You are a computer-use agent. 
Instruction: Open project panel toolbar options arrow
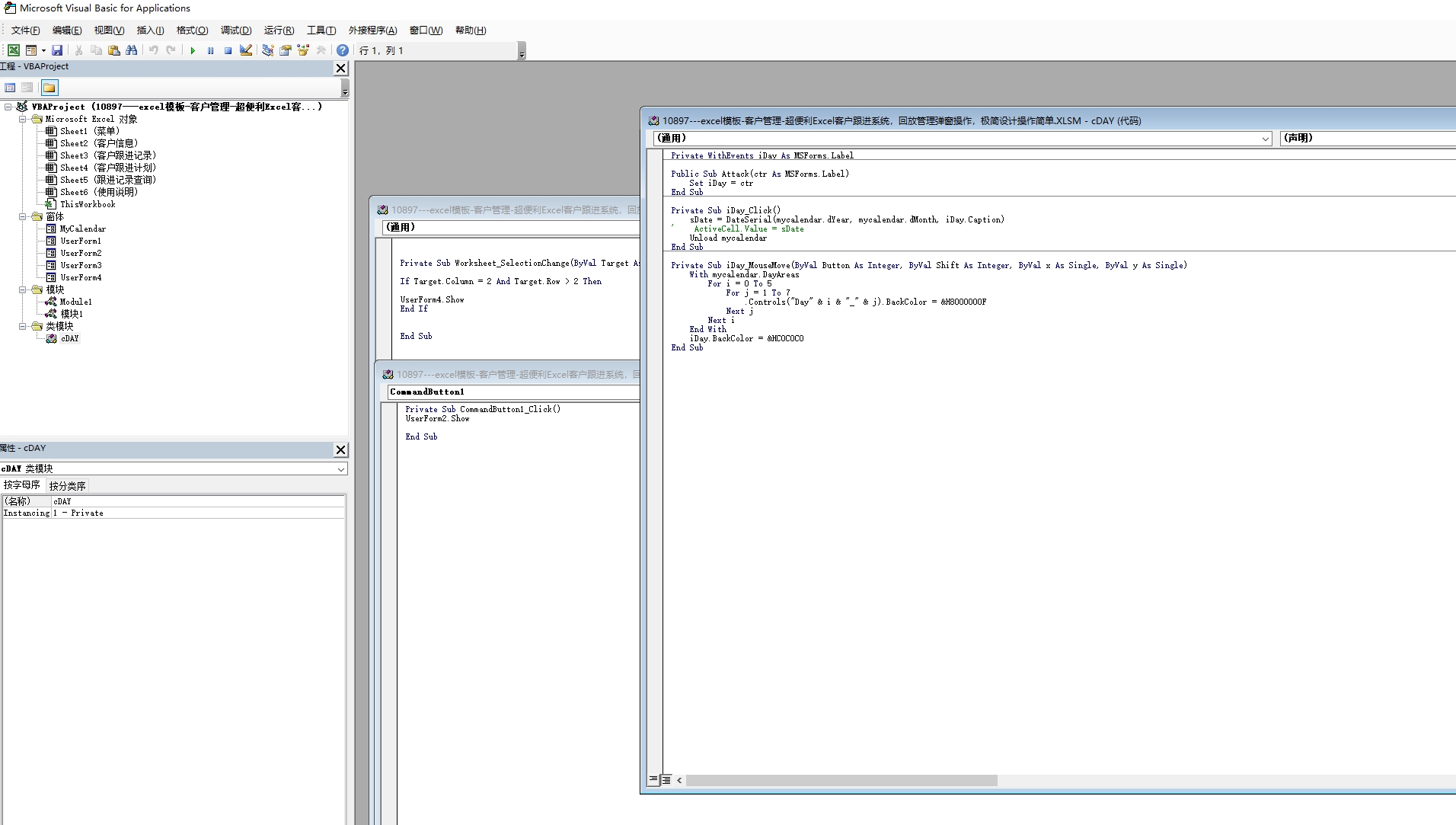pyautogui.click(x=345, y=88)
